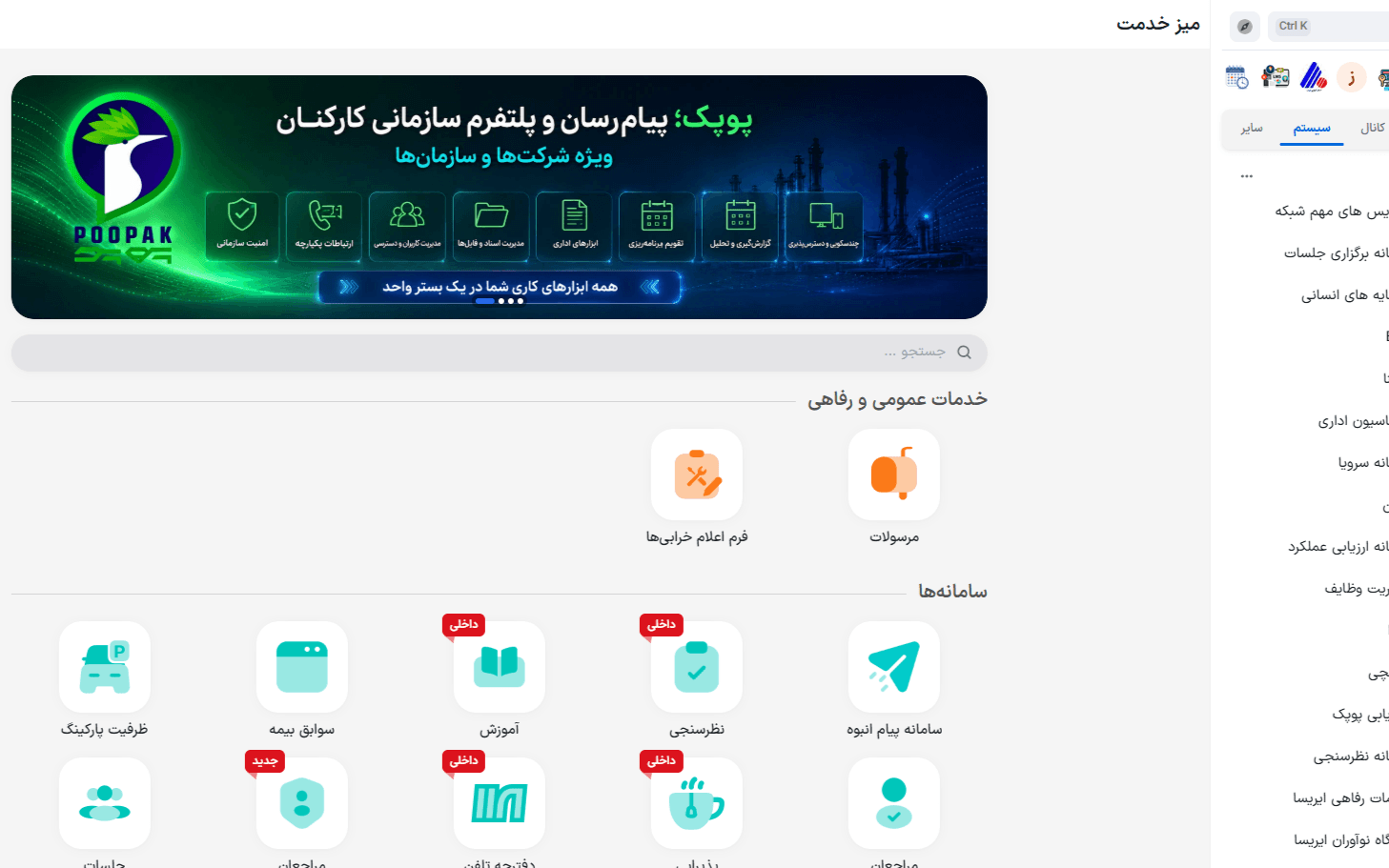Image resolution: width=1389 pixels, height=868 pixels.
Task: Open the tea cup پذیرایی icon
Action: pos(696,803)
